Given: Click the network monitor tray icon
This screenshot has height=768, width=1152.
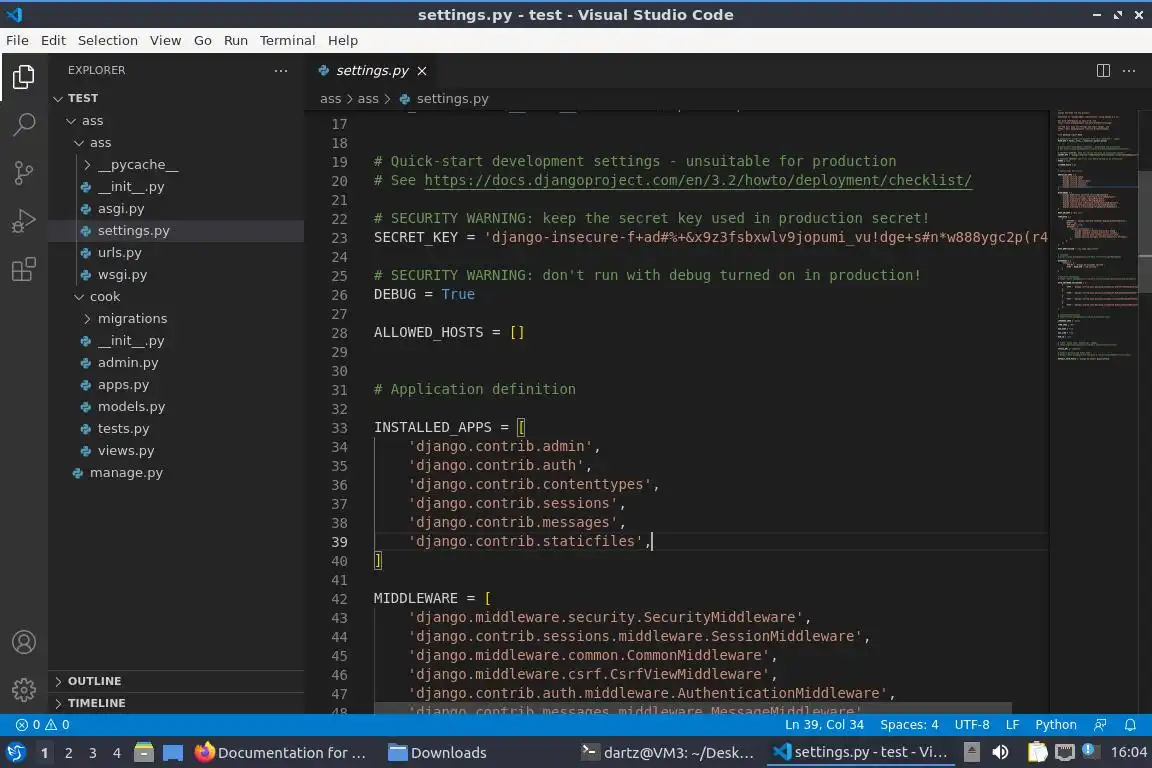Looking at the screenshot, I should pyautogui.click(x=1064, y=752).
